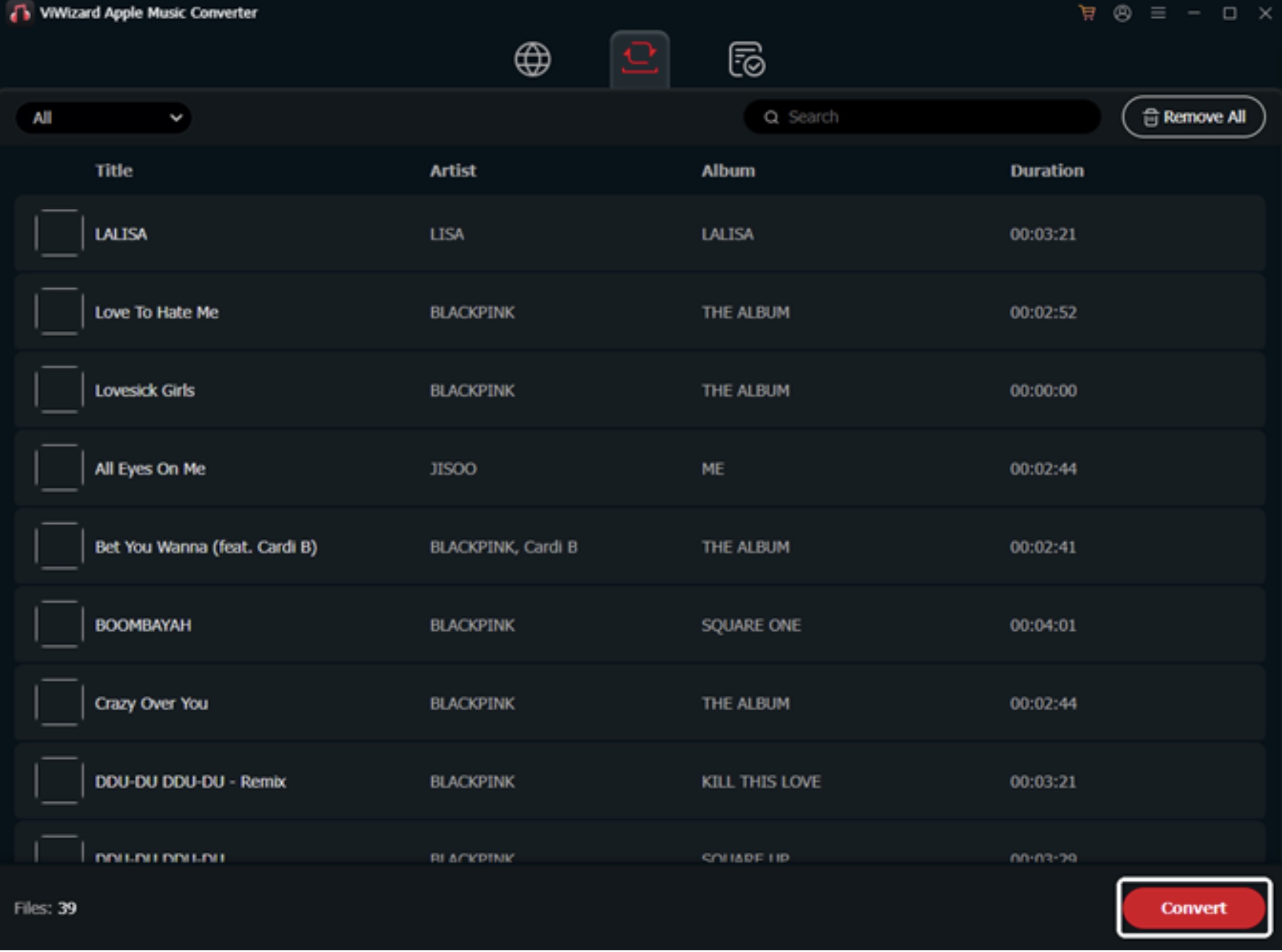The height and width of the screenshot is (952, 1282).
Task: Sort by the Artist column header
Action: point(453,170)
